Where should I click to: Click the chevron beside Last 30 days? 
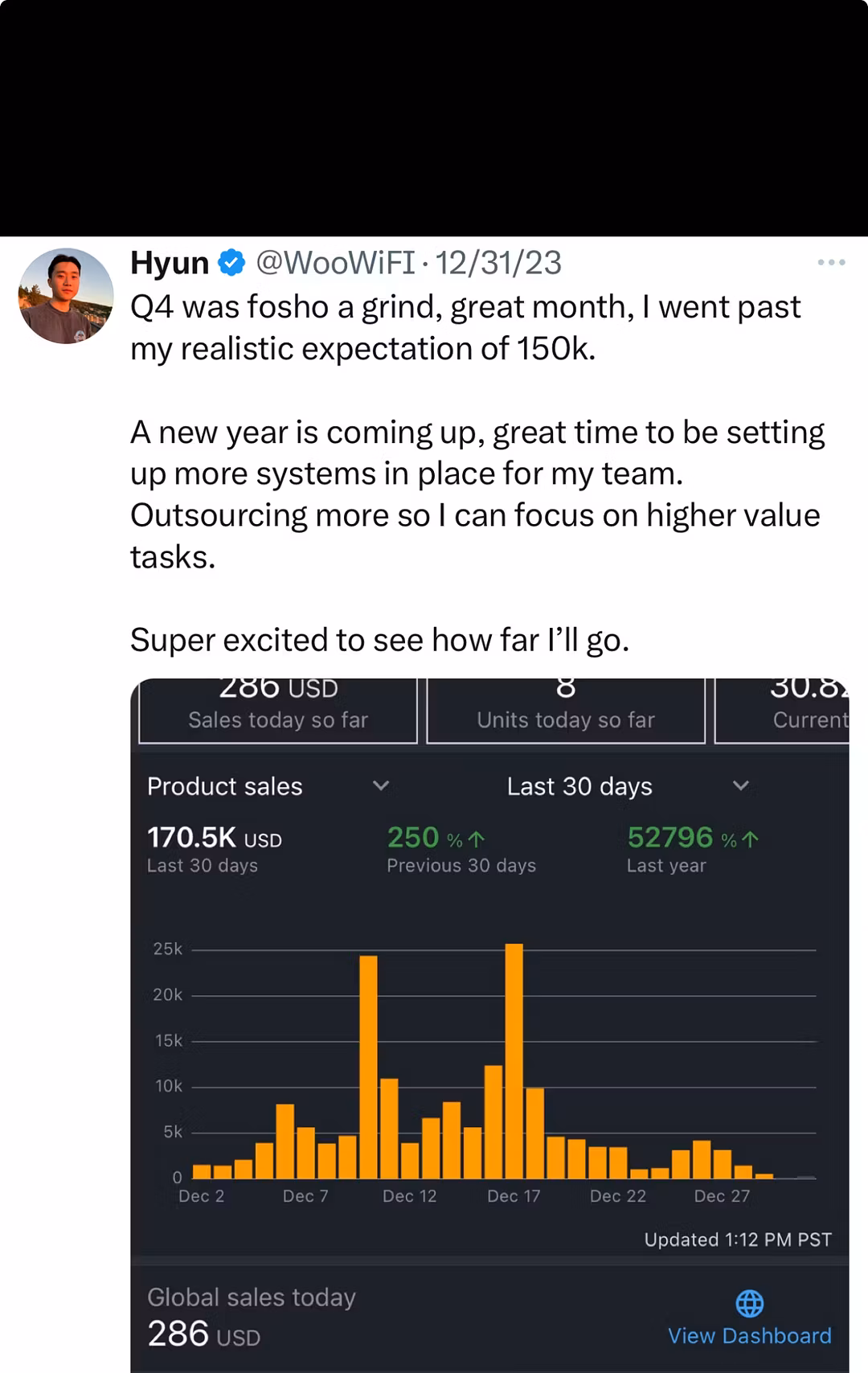[741, 785]
